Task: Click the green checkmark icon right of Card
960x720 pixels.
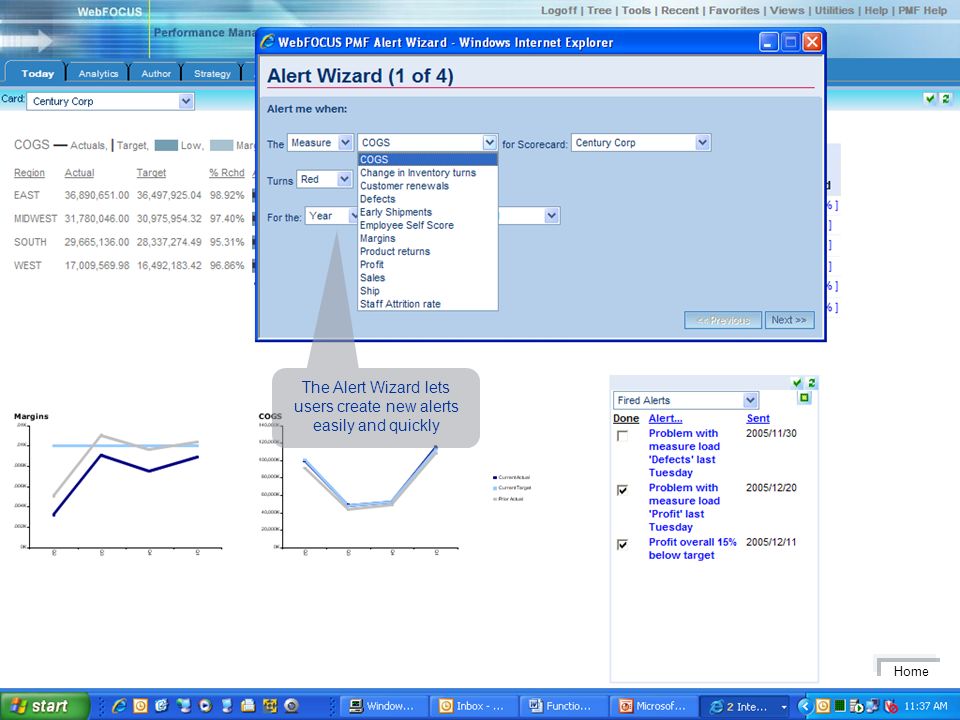Action: pyautogui.click(x=930, y=99)
